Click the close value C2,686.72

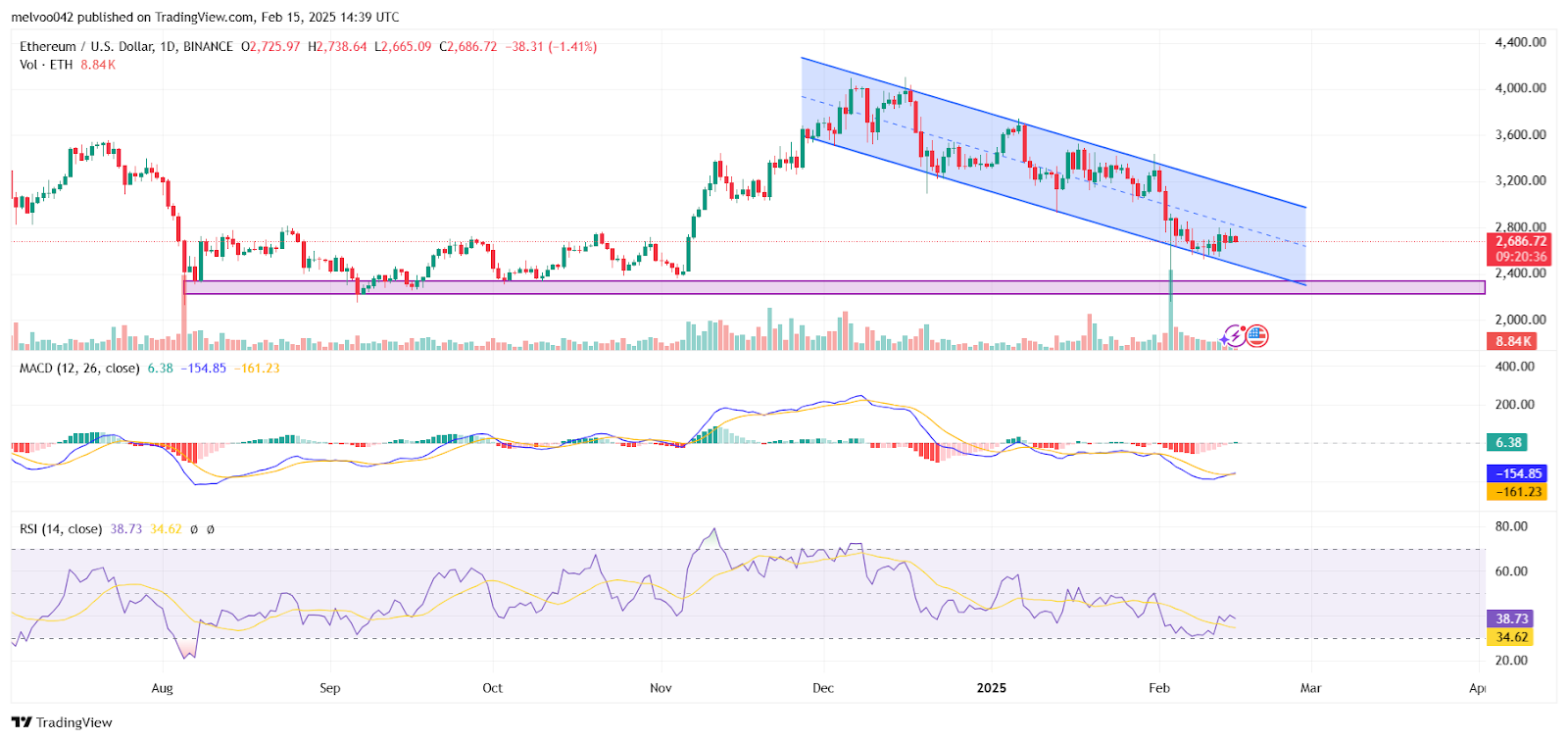pyautogui.click(x=468, y=46)
